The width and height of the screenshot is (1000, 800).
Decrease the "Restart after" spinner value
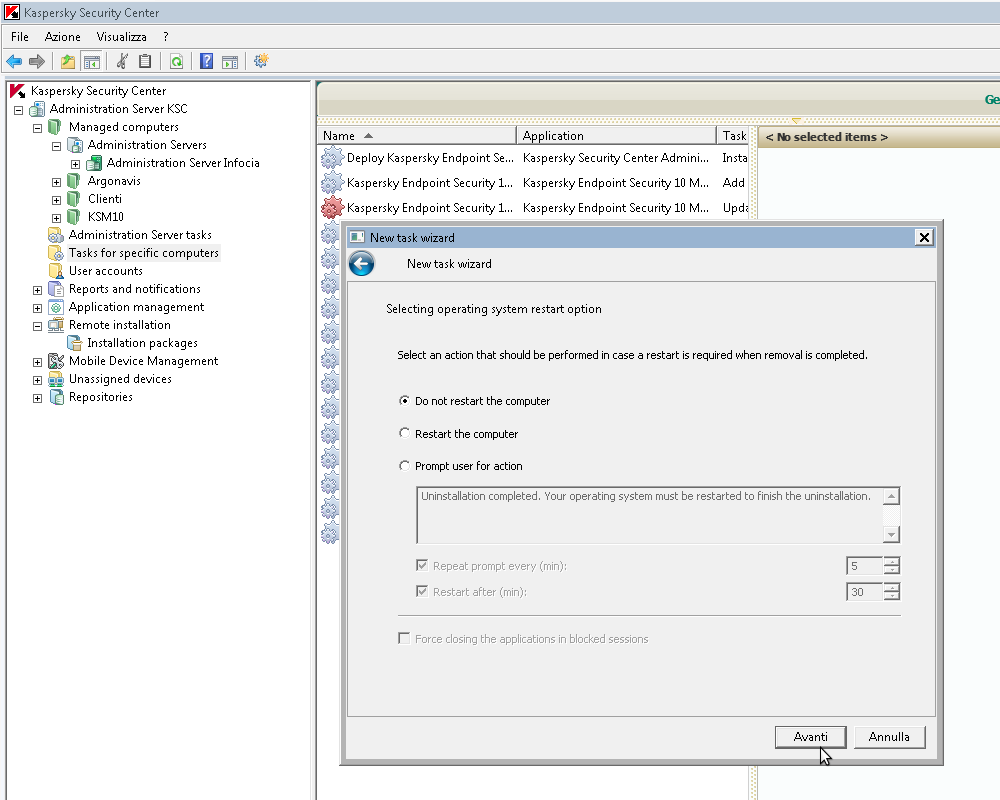(892, 596)
